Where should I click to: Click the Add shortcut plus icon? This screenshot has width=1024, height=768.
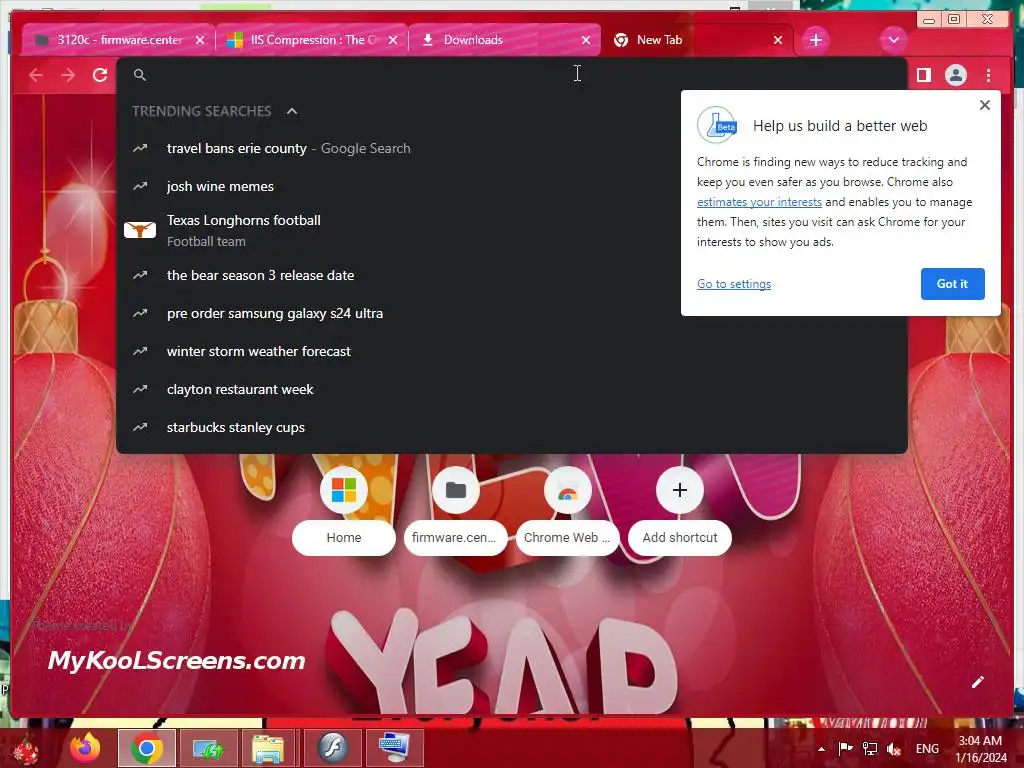[x=679, y=490]
